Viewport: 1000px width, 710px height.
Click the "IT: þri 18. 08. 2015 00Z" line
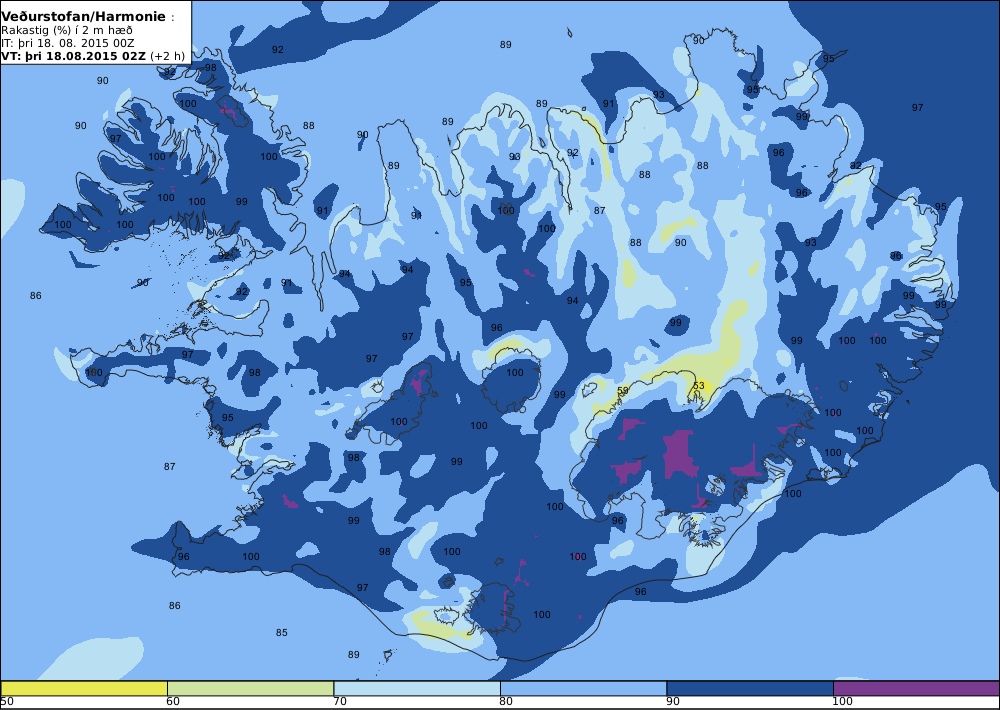click(x=68, y=43)
